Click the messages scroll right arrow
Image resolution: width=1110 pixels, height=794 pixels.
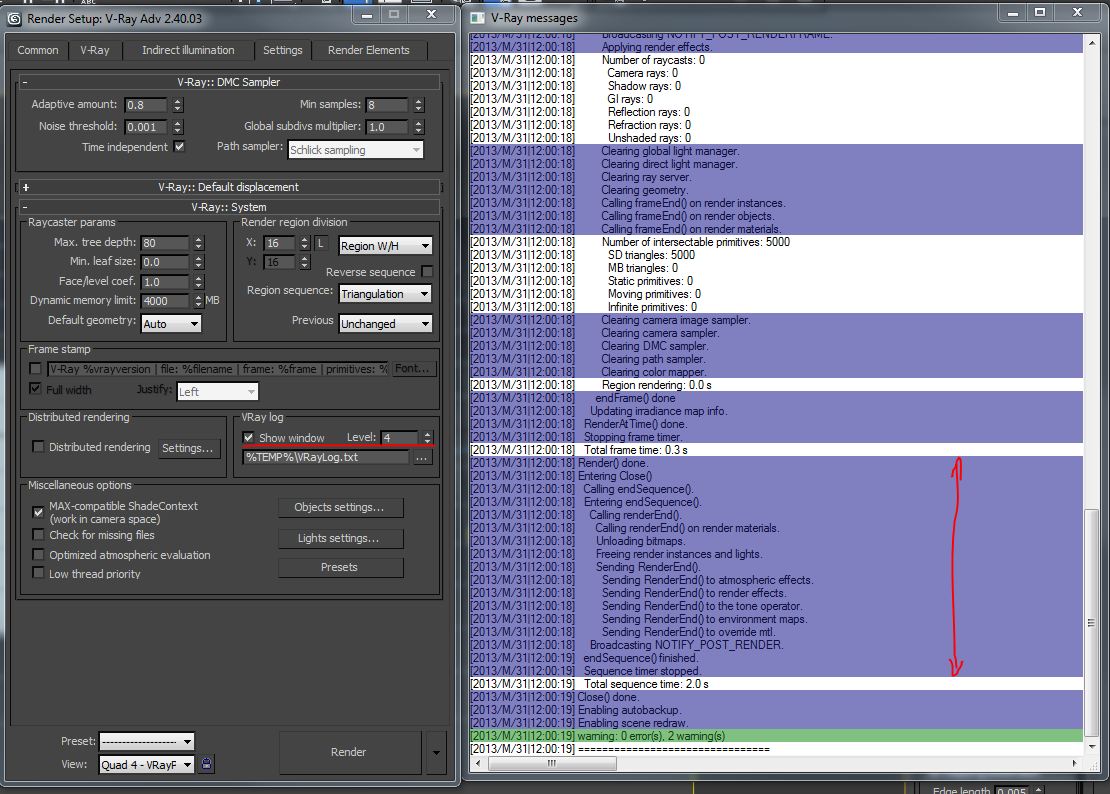pos(1075,764)
